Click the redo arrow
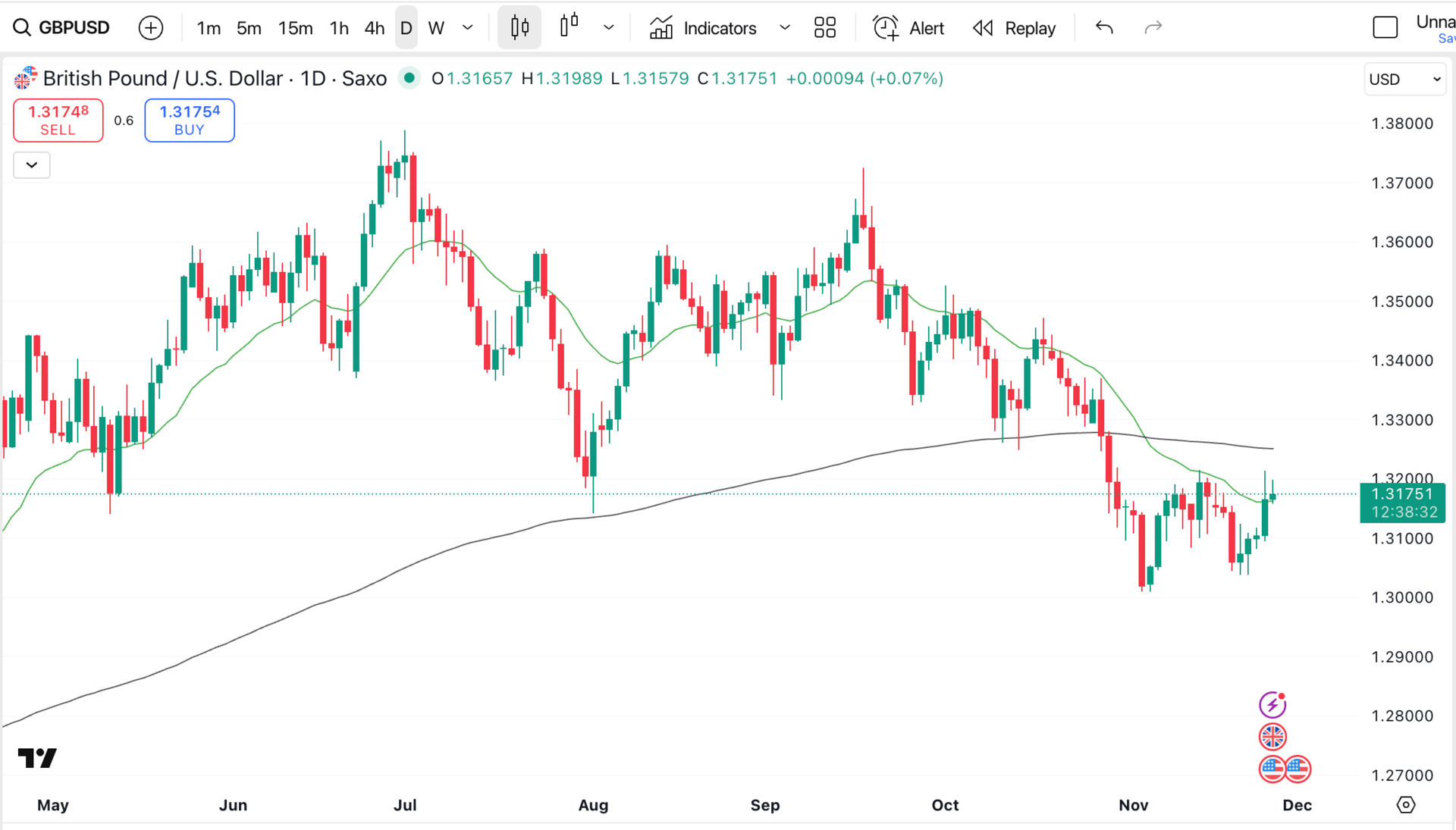Screen dimensions: 1456x830 pos(1153,28)
